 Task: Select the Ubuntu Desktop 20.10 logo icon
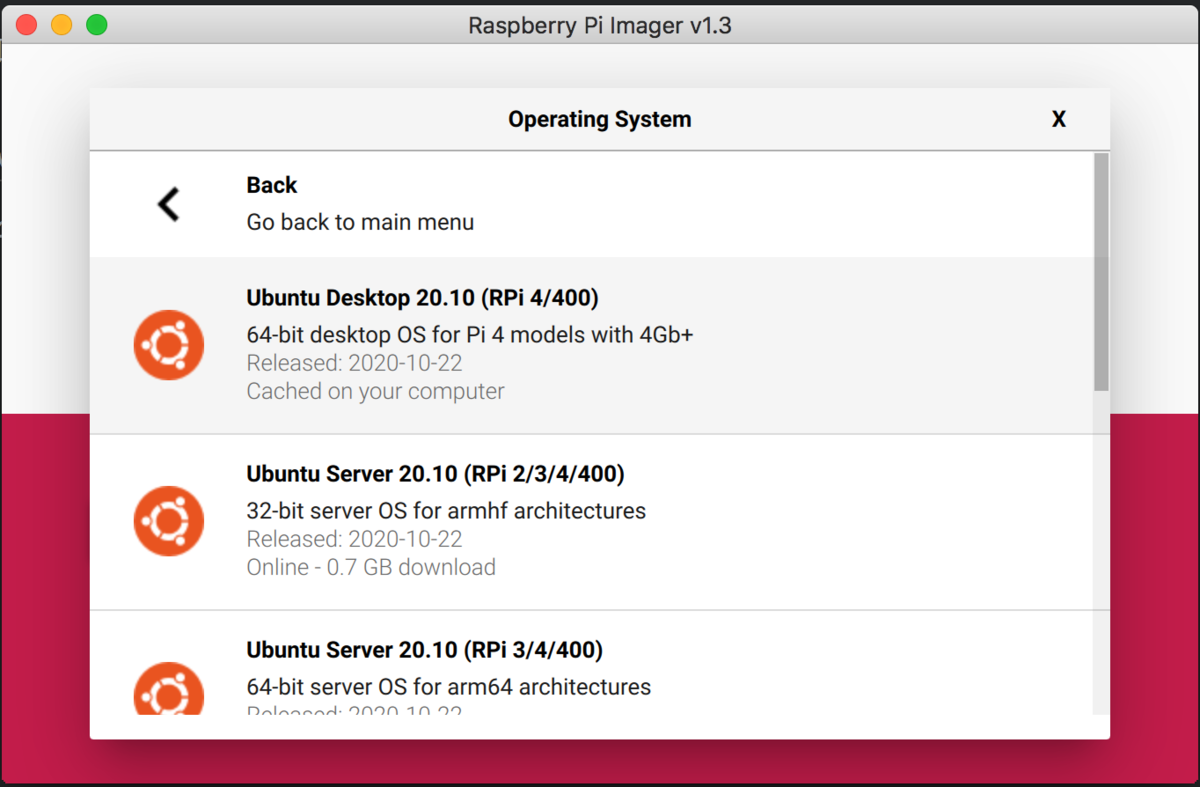point(168,345)
